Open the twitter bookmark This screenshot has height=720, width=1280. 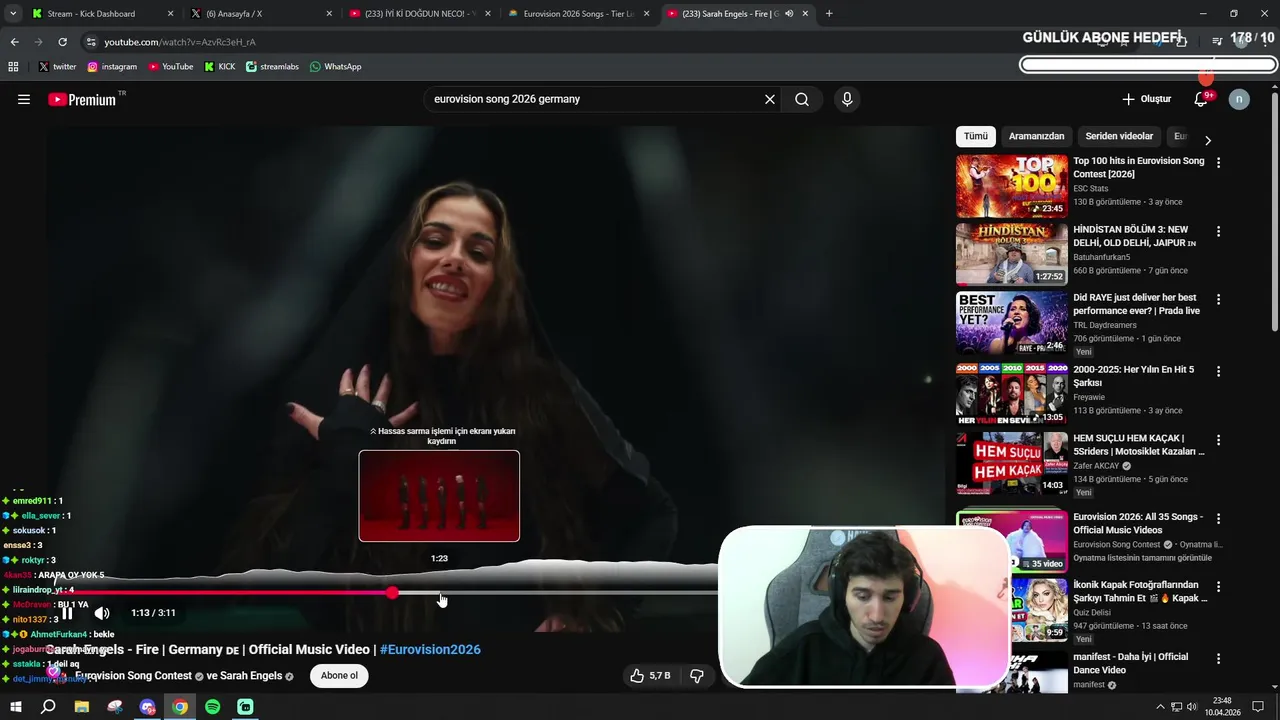[x=57, y=67]
